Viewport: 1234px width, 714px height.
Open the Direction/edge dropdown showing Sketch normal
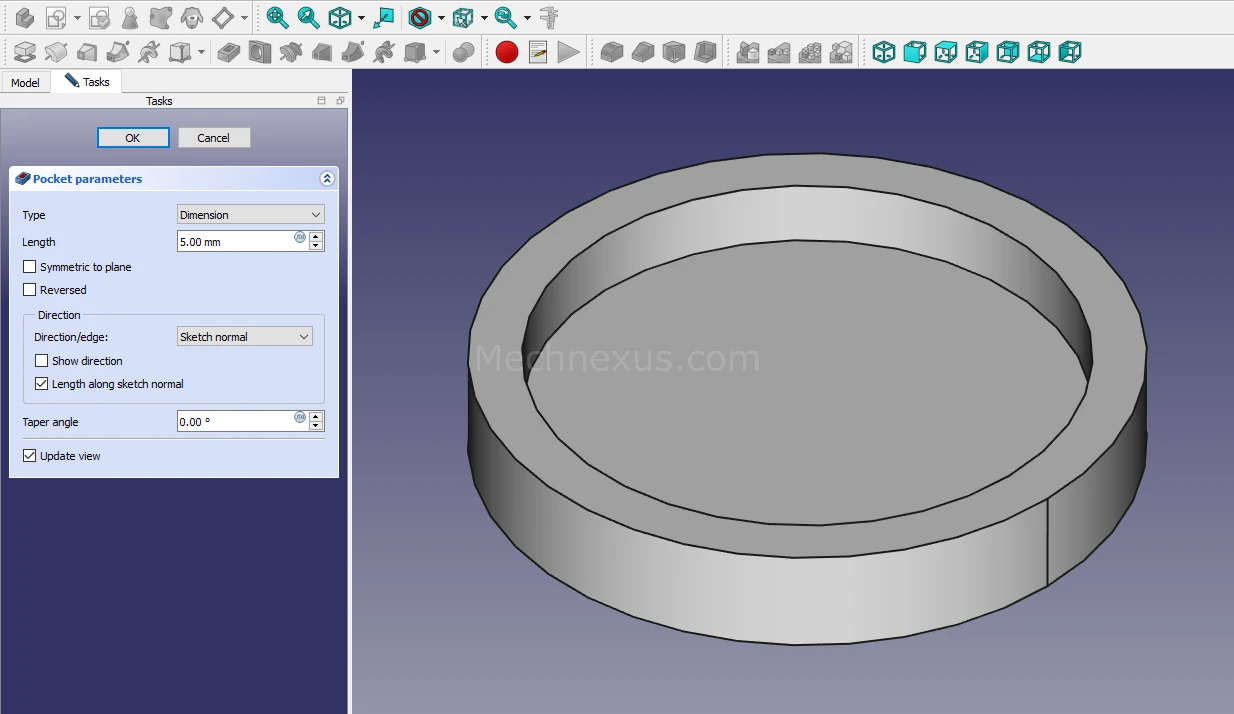tap(245, 337)
